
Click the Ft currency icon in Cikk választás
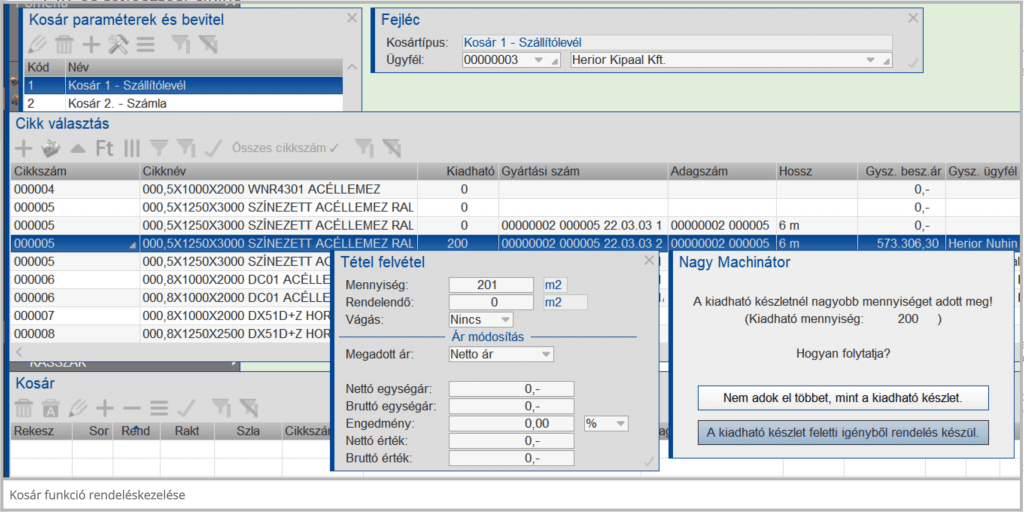[104, 149]
